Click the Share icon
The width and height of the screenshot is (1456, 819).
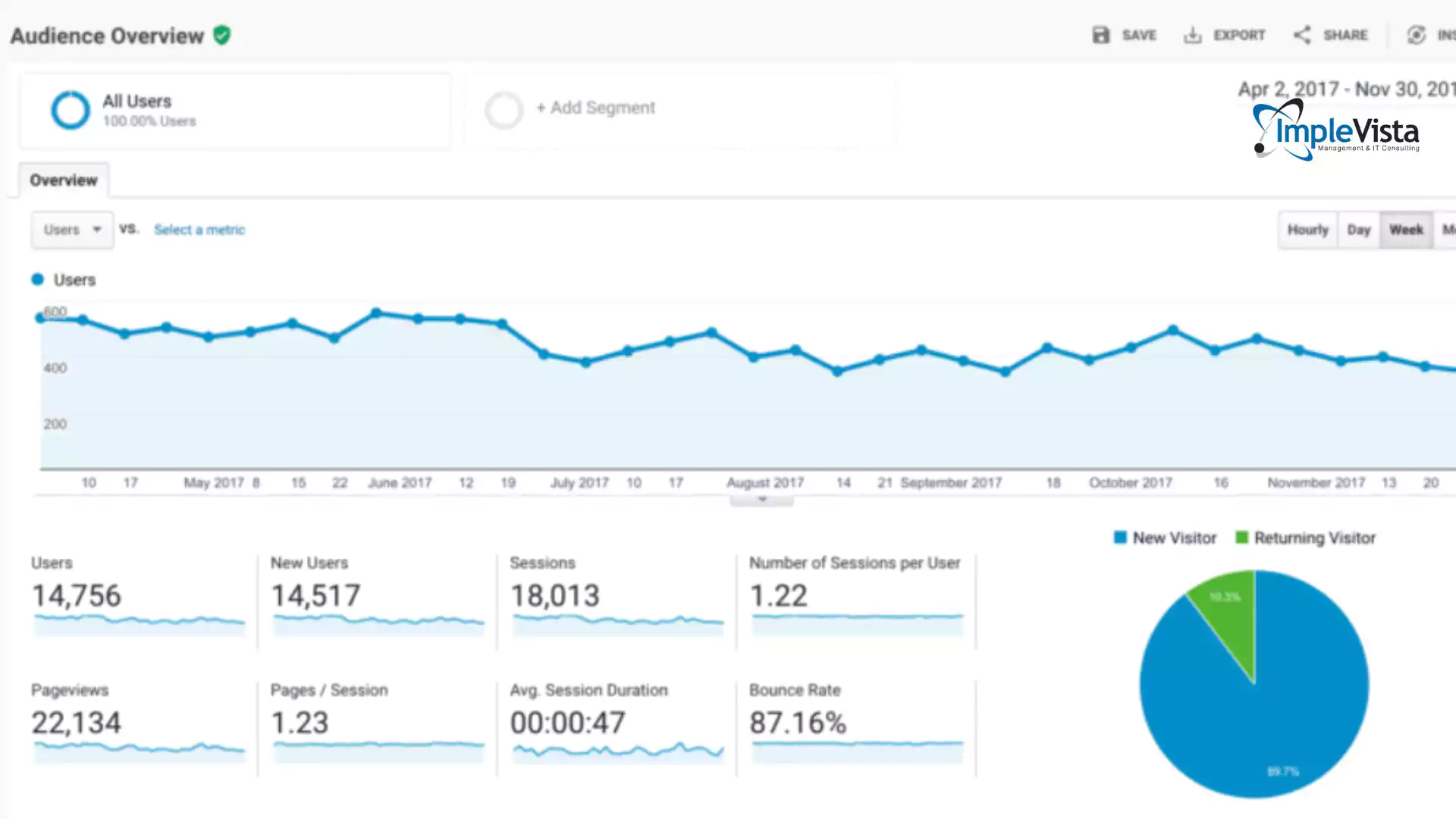coord(1302,35)
